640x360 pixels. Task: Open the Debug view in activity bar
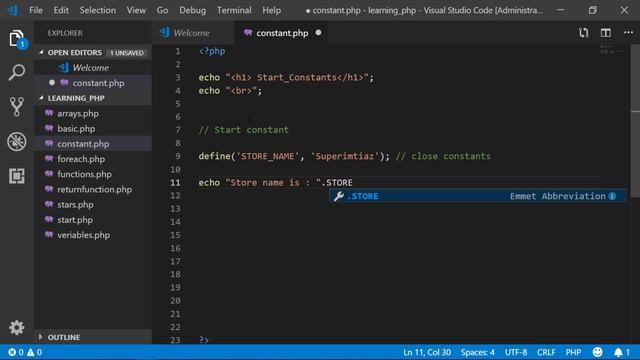[x=17, y=142]
